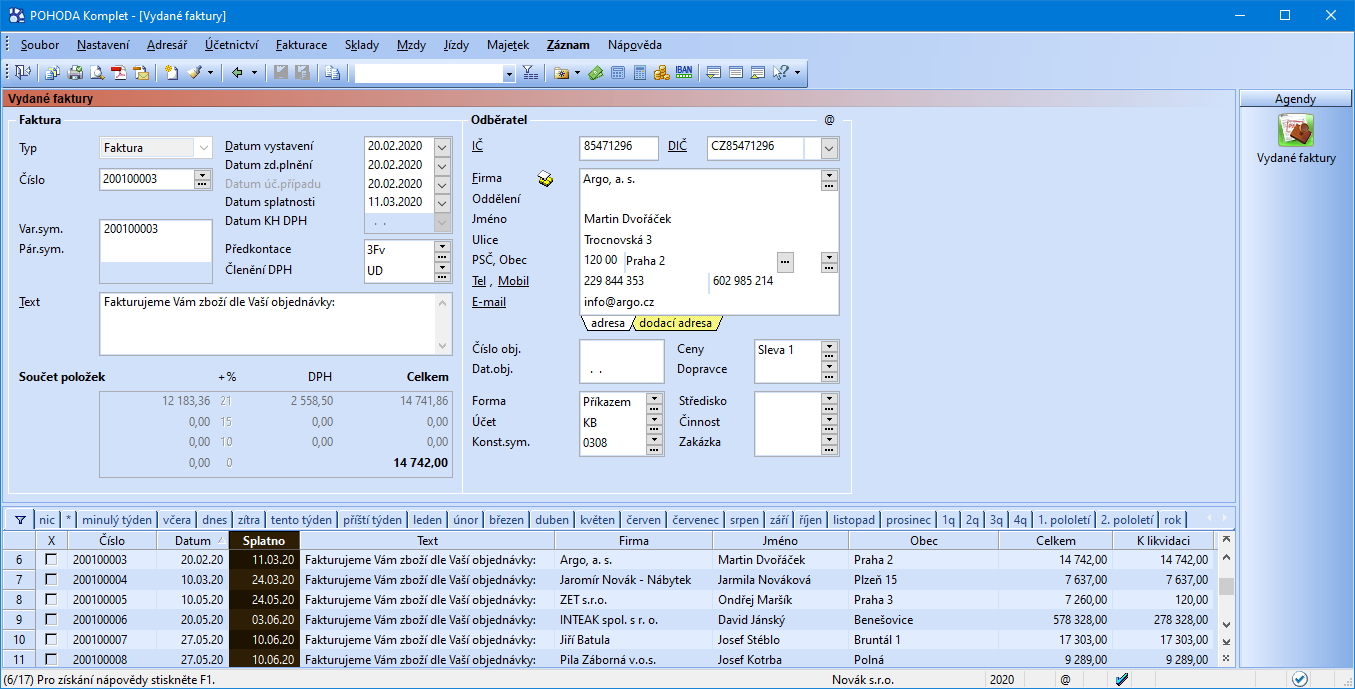Click the green banknote toolbar icon
Image resolution: width=1355 pixels, height=689 pixels.
click(x=596, y=73)
